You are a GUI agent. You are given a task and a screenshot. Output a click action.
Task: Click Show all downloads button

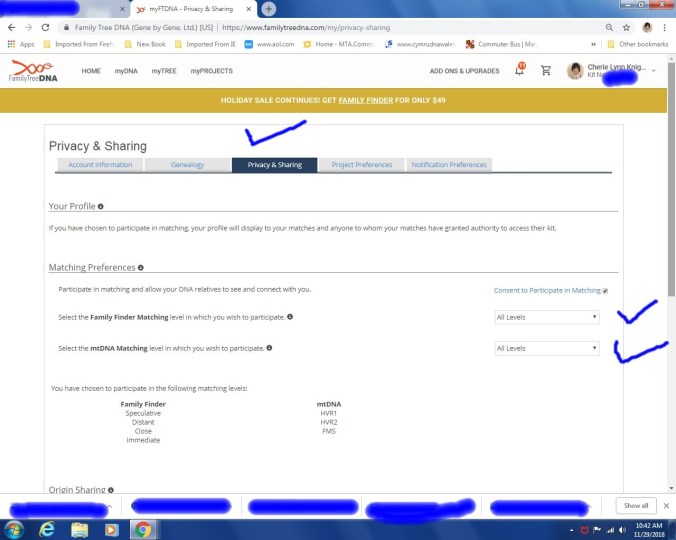click(x=636, y=506)
